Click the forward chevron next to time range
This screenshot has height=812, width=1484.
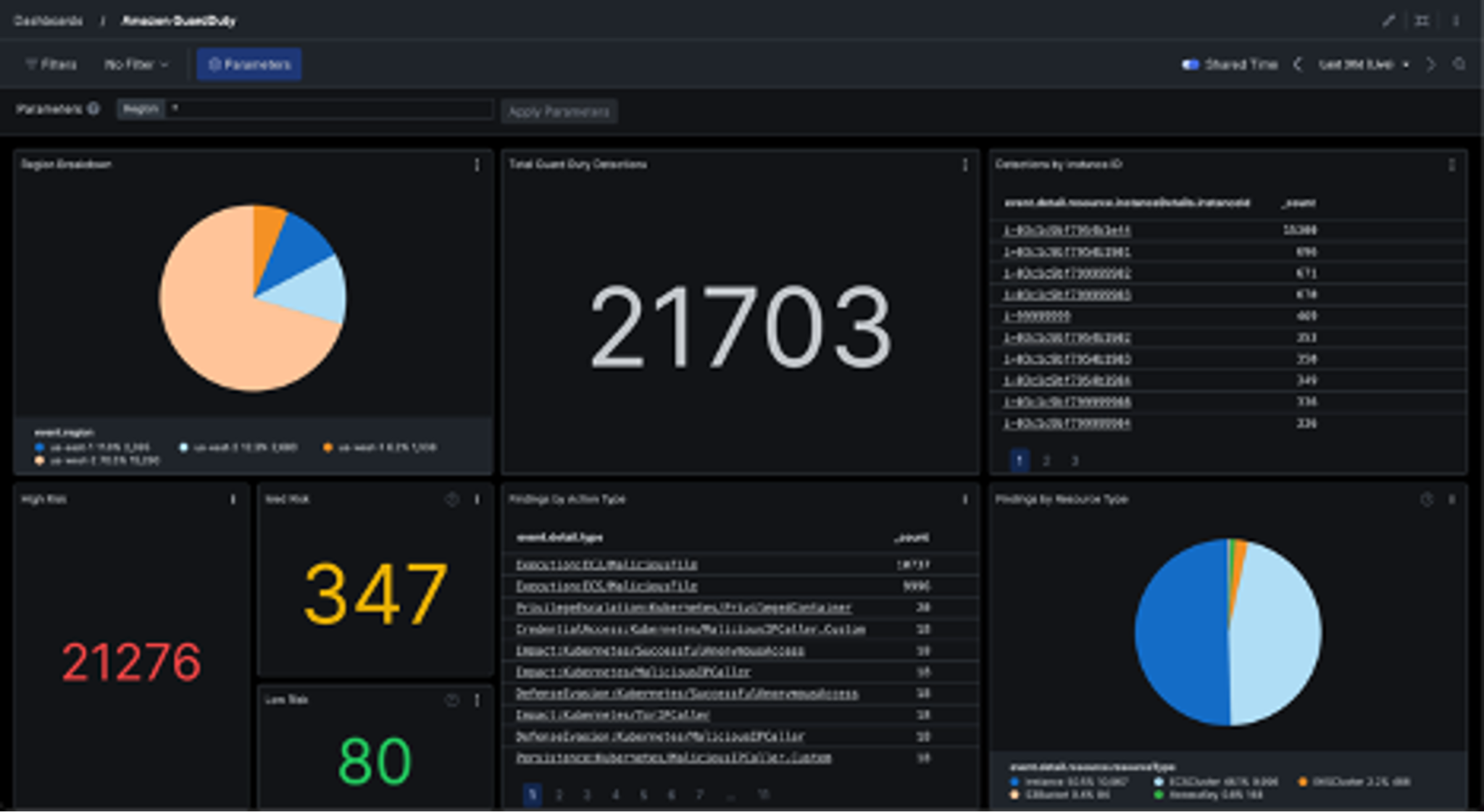tap(1432, 64)
